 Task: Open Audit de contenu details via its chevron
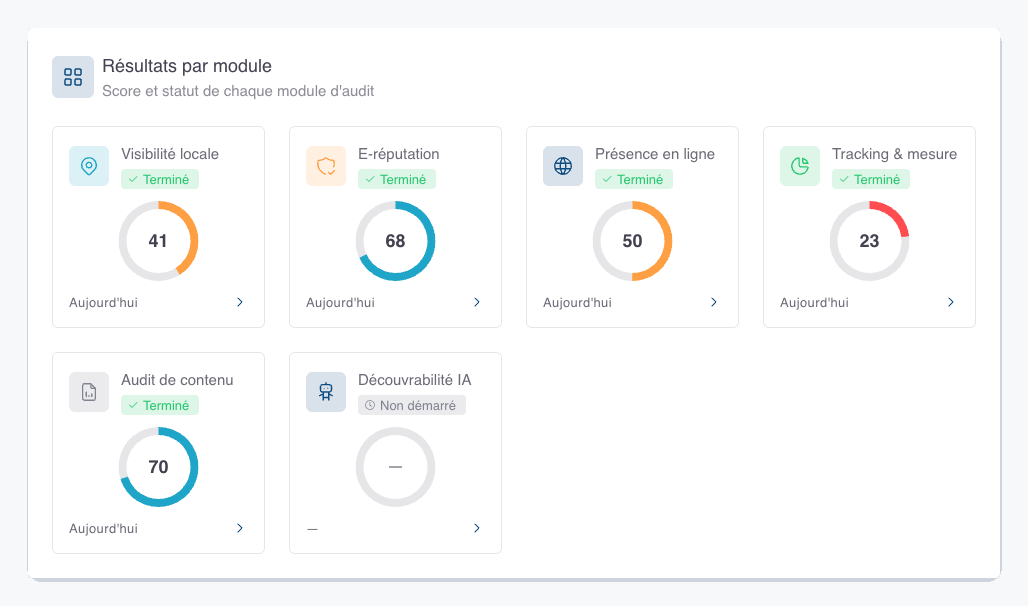[x=240, y=528]
